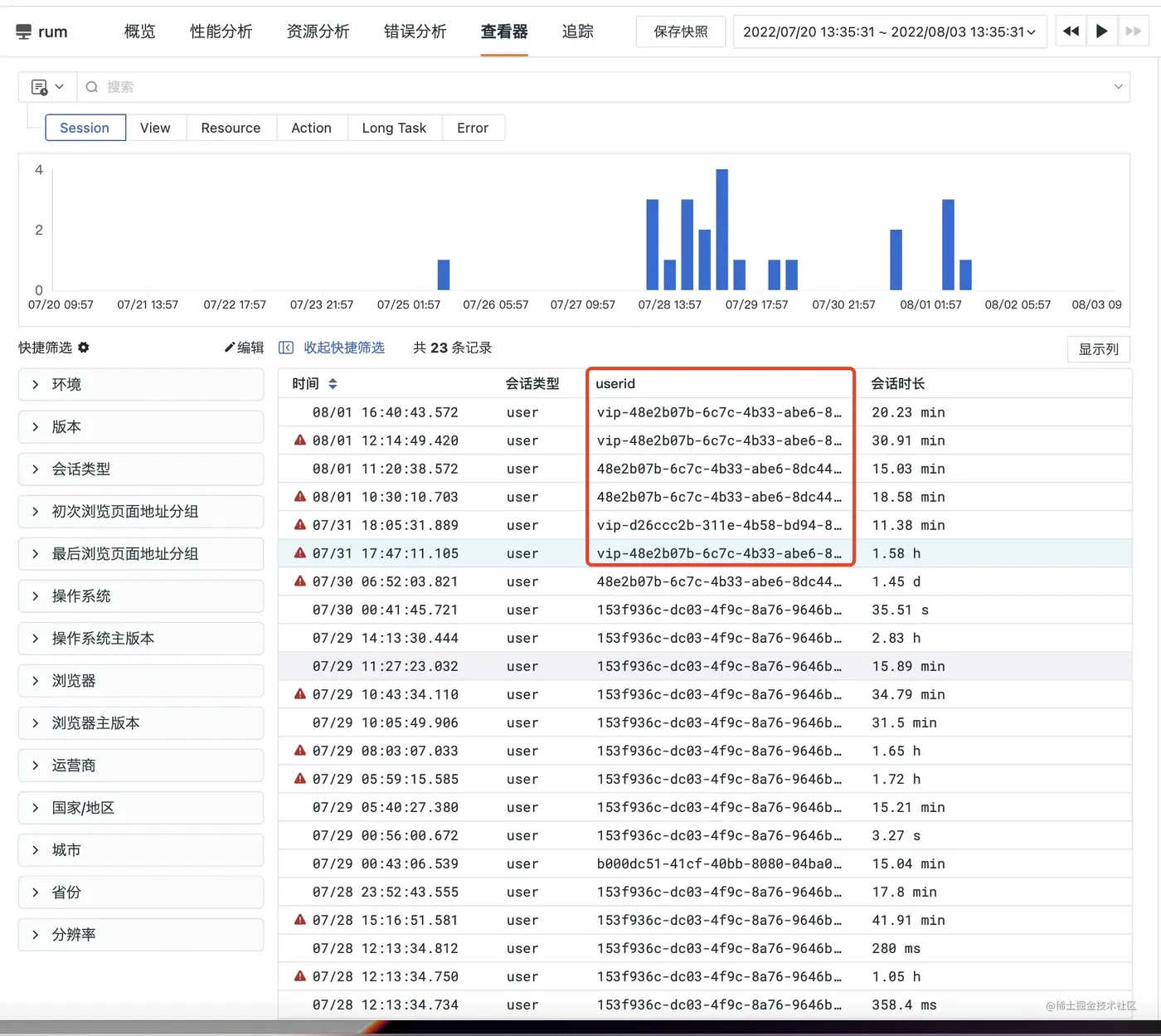Click the 收起快捷筛选 link
Viewport: 1161px width, 1036px height.
tap(344, 348)
